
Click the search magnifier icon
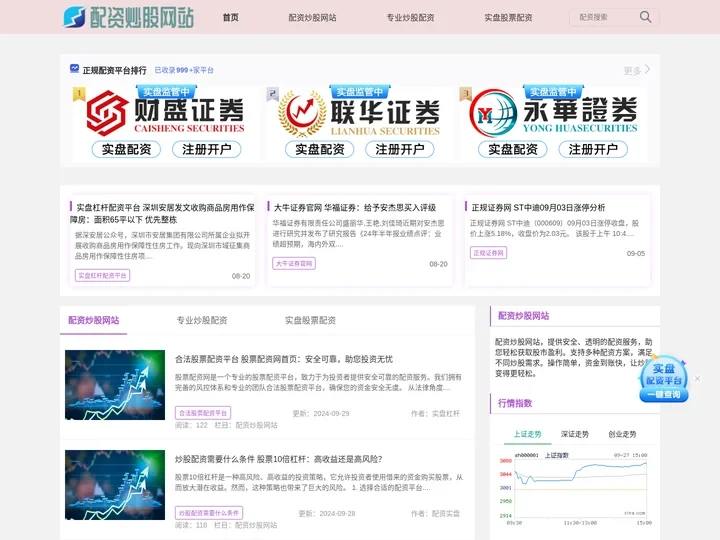tap(645, 17)
